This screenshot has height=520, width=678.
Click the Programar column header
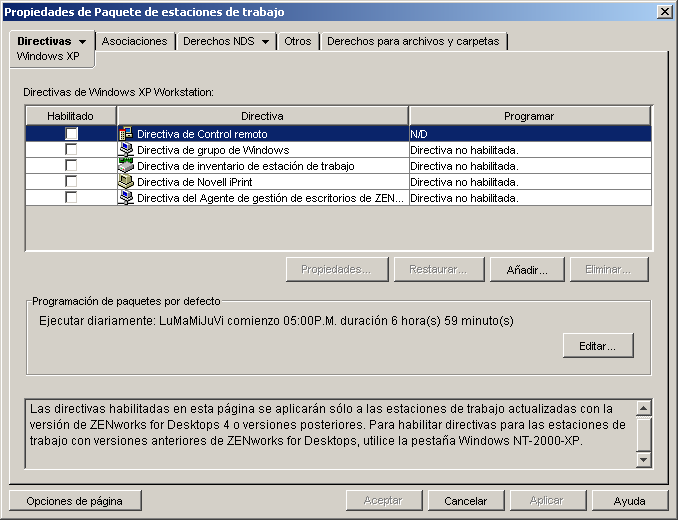point(529,116)
